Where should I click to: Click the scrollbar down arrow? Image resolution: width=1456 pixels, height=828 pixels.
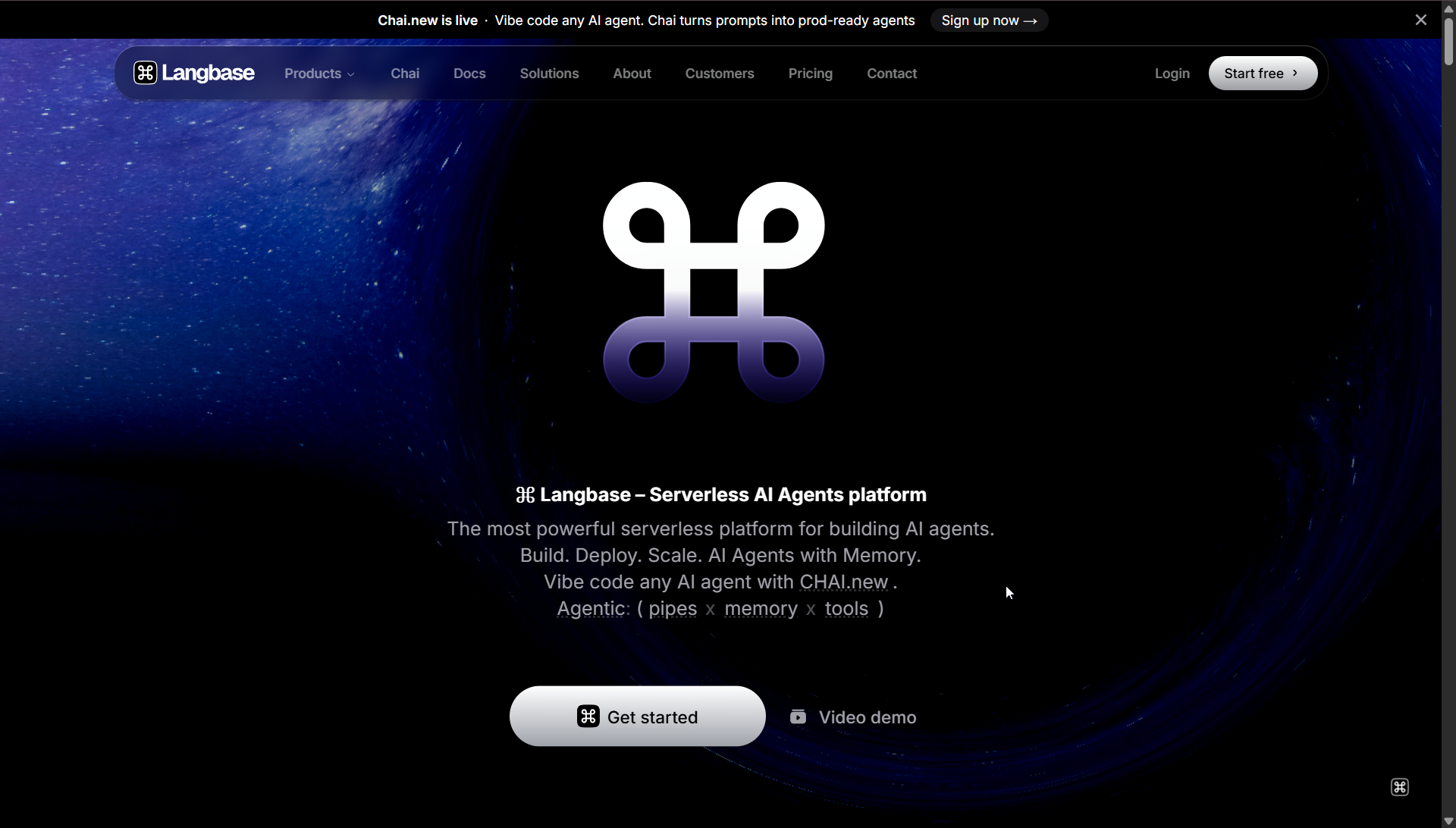(x=1448, y=821)
